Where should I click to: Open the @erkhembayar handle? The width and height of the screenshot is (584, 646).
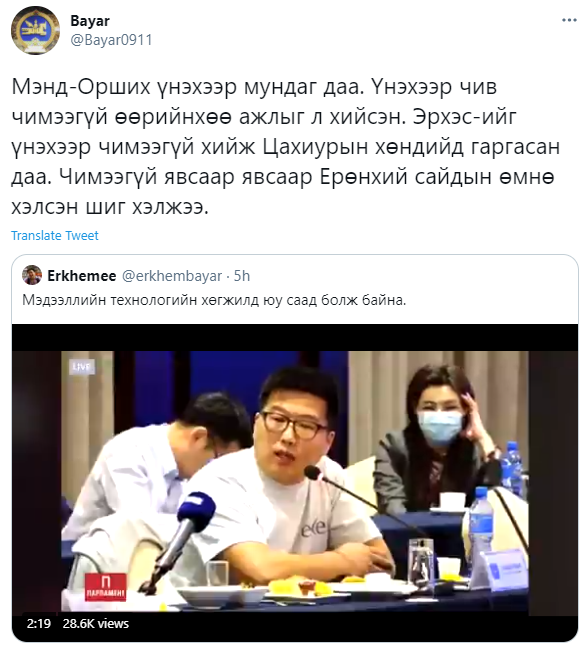[172, 276]
